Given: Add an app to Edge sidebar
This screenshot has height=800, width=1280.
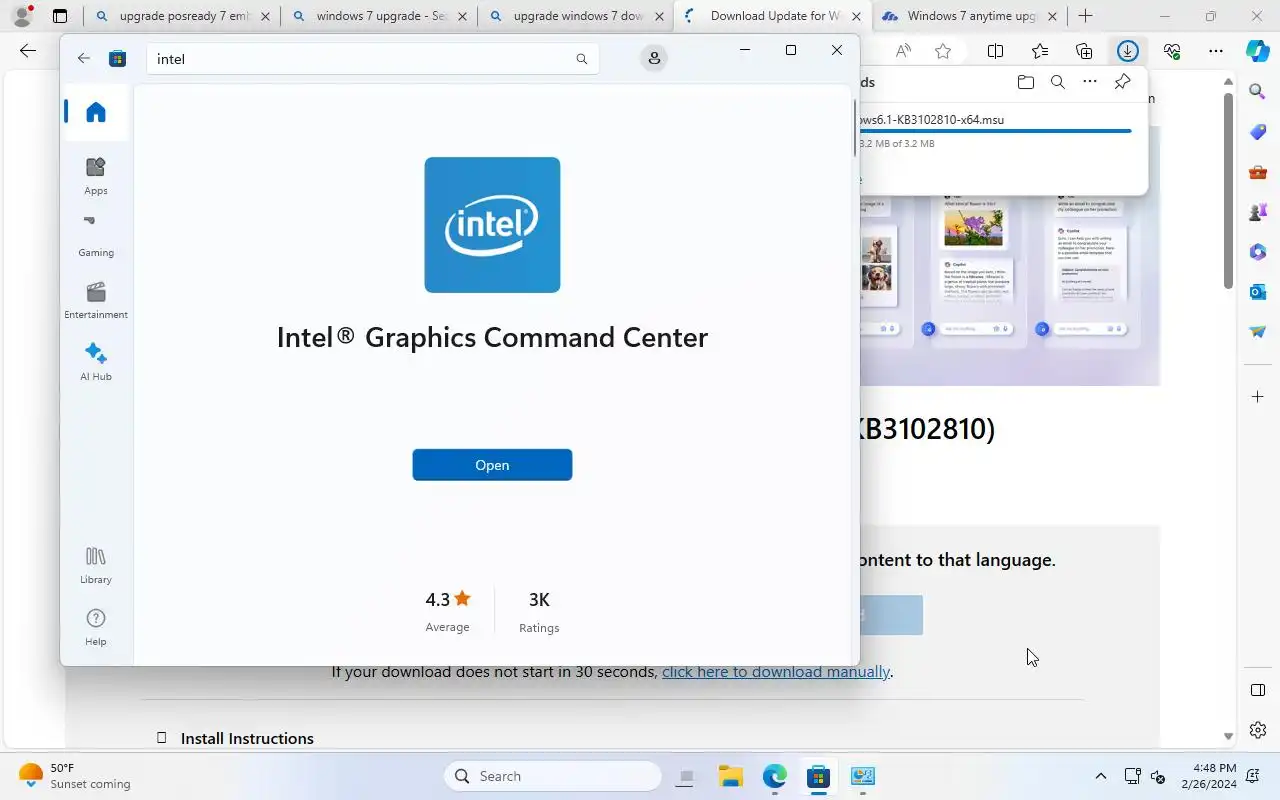Looking at the screenshot, I should pyautogui.click(x=1258, y=397).
